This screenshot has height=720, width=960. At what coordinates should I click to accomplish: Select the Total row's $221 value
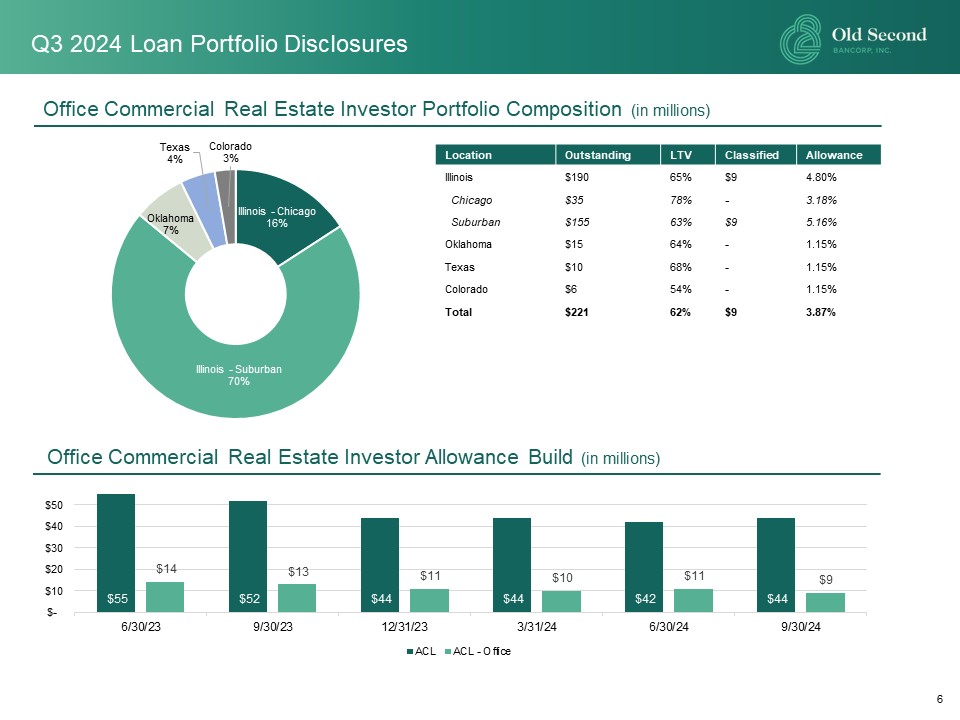(578, 312)
